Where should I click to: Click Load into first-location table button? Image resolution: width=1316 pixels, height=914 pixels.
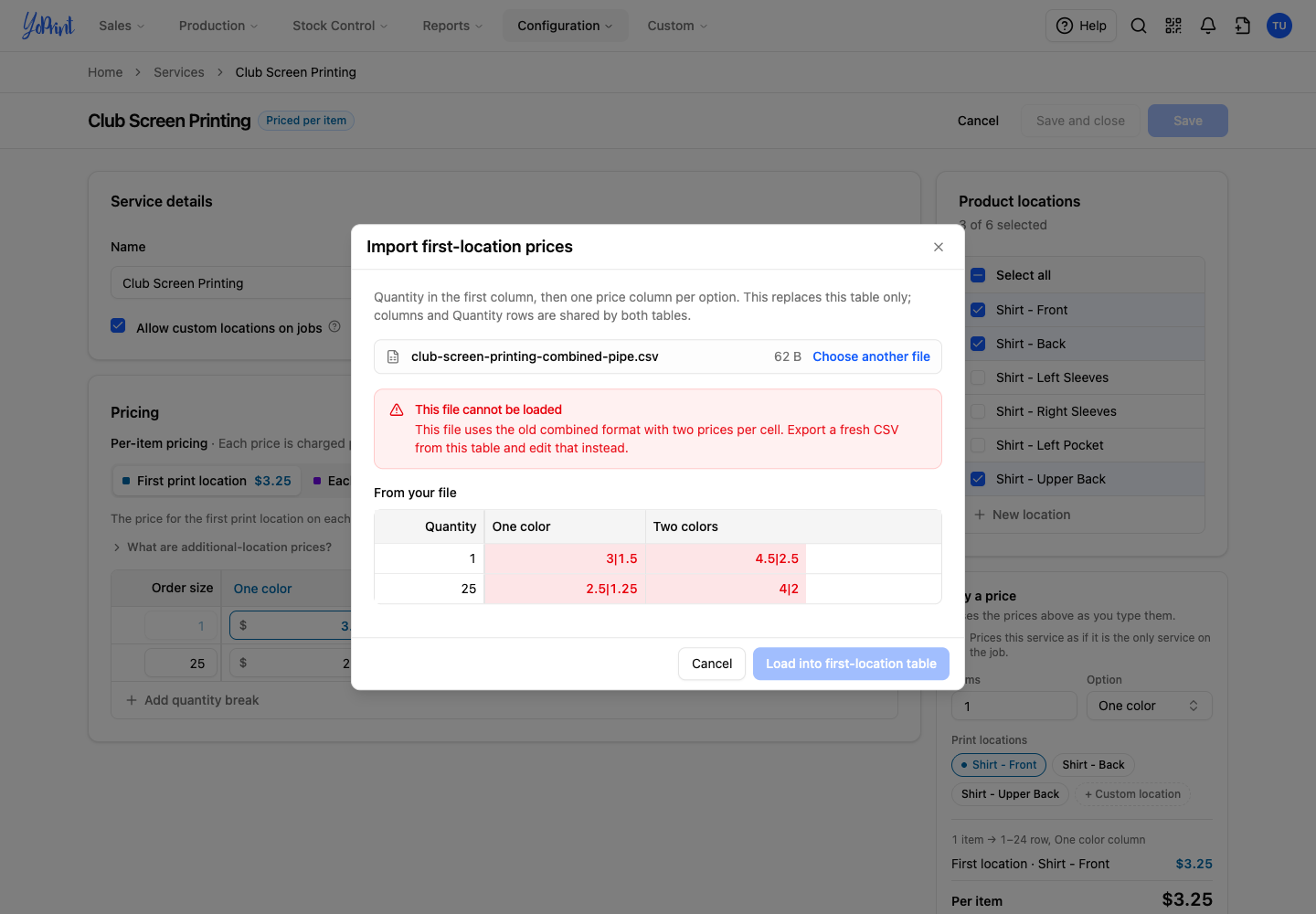tap(851, 664)
